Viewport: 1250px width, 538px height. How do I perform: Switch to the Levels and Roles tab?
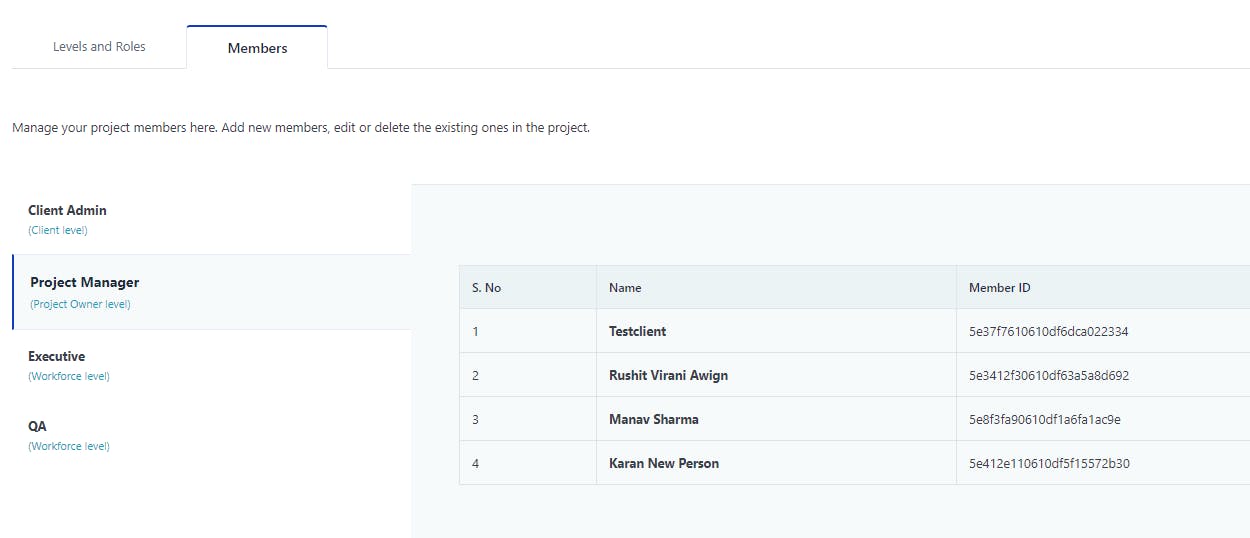pos(99,46)
